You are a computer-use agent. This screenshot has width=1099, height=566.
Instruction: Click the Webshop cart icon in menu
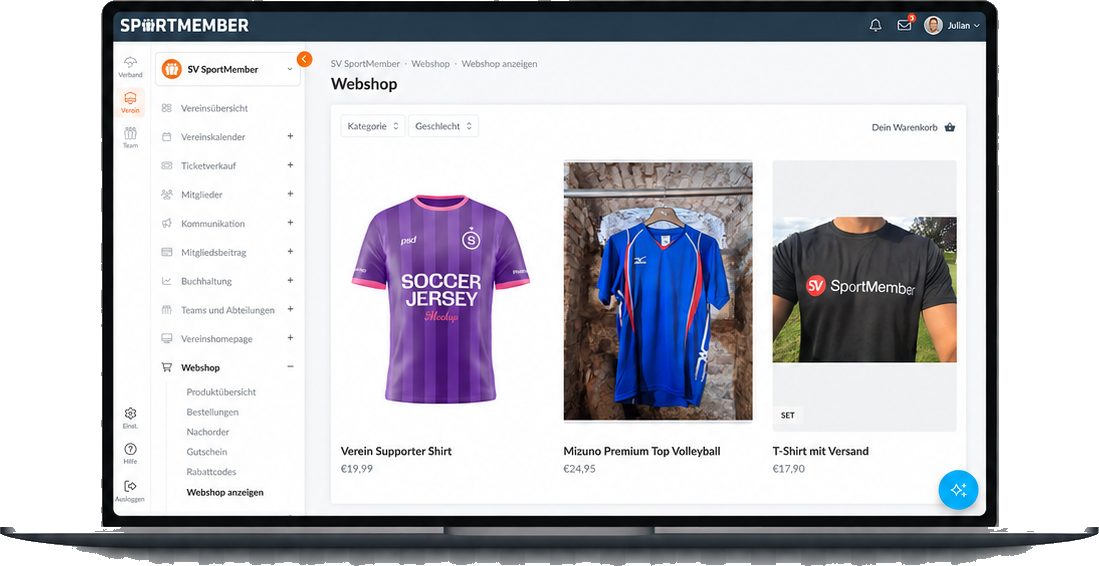click(167, 367)
